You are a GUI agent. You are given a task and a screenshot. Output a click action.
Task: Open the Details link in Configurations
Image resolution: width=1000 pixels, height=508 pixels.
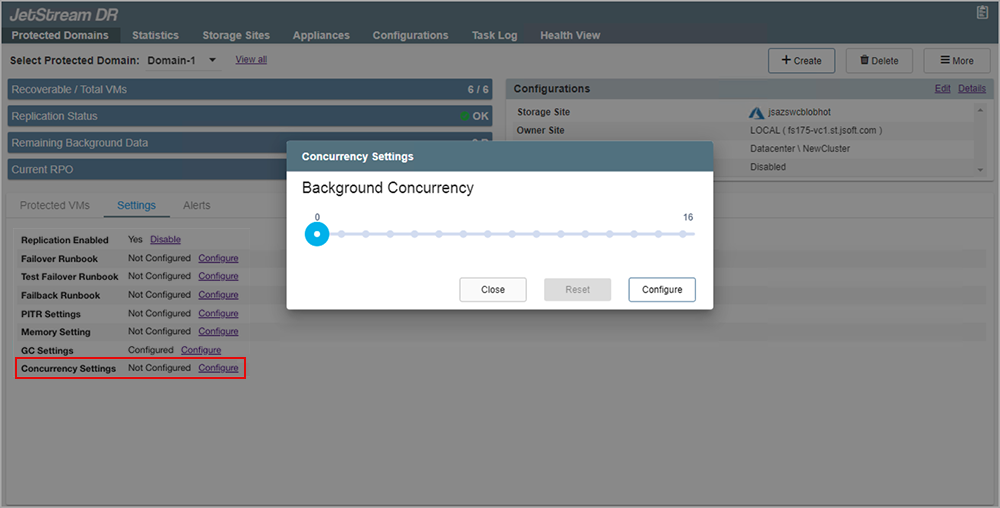coord(971,89)
